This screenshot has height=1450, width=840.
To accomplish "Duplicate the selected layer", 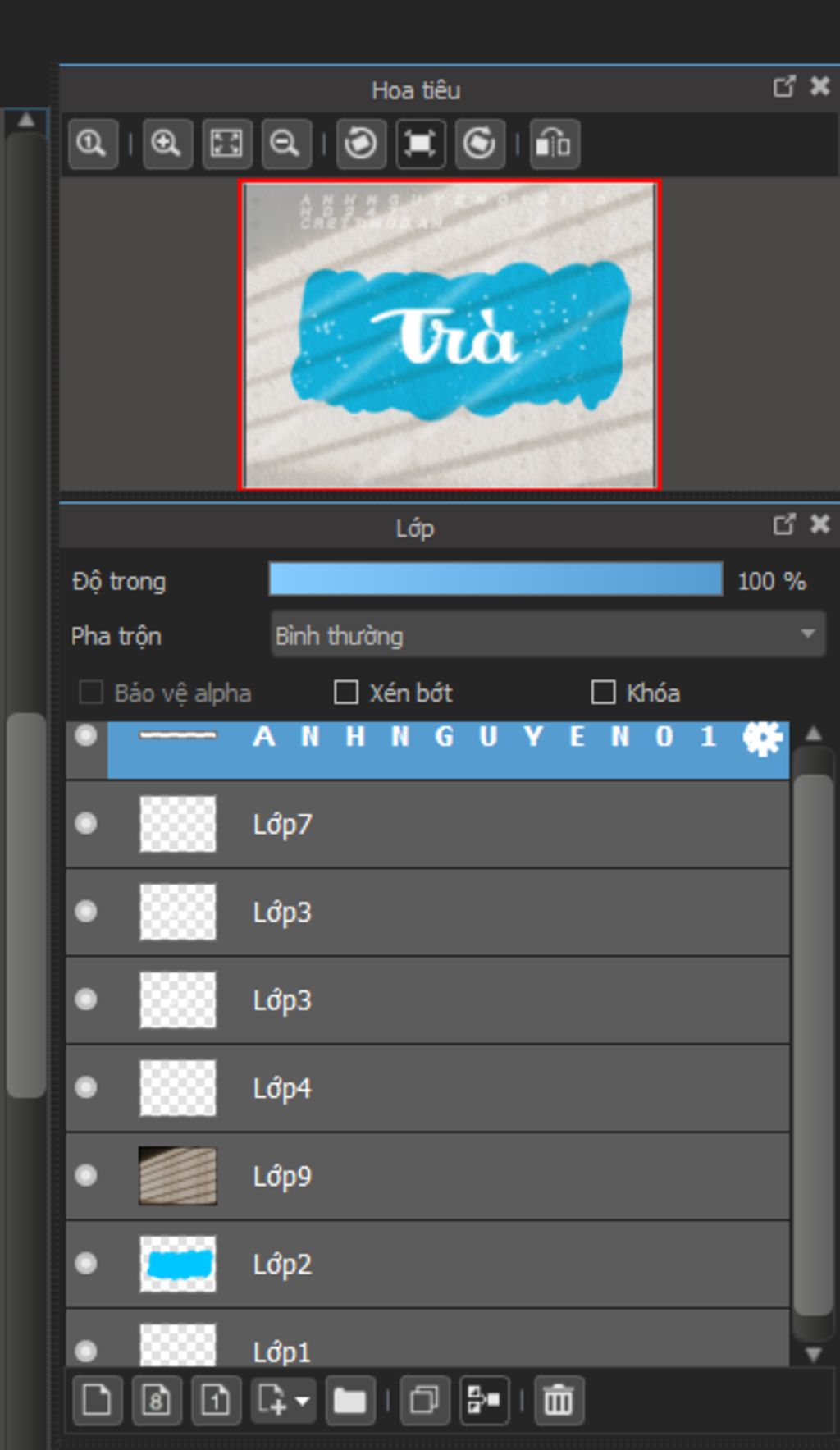I will (424, 1399).
